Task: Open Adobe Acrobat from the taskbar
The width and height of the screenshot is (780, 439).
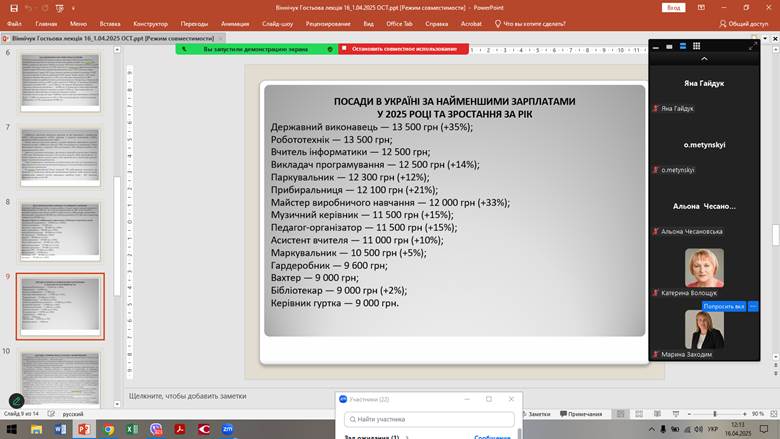Action: pos(180,429)
